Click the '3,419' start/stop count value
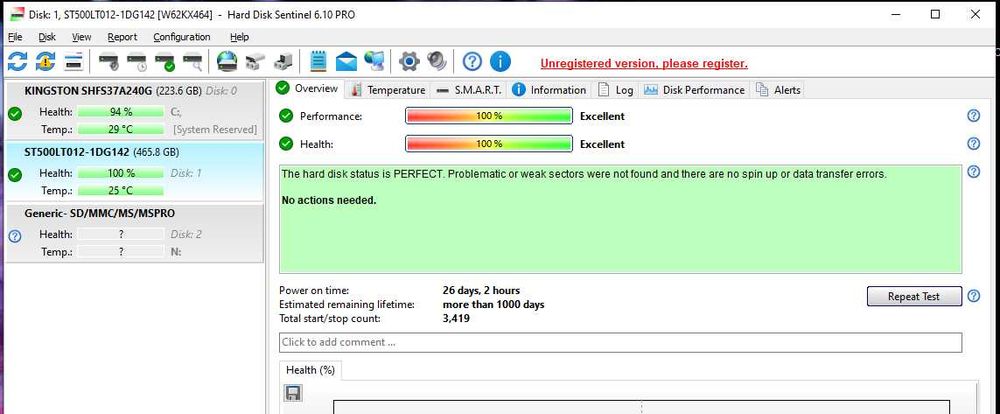 (x=456, y=318)
